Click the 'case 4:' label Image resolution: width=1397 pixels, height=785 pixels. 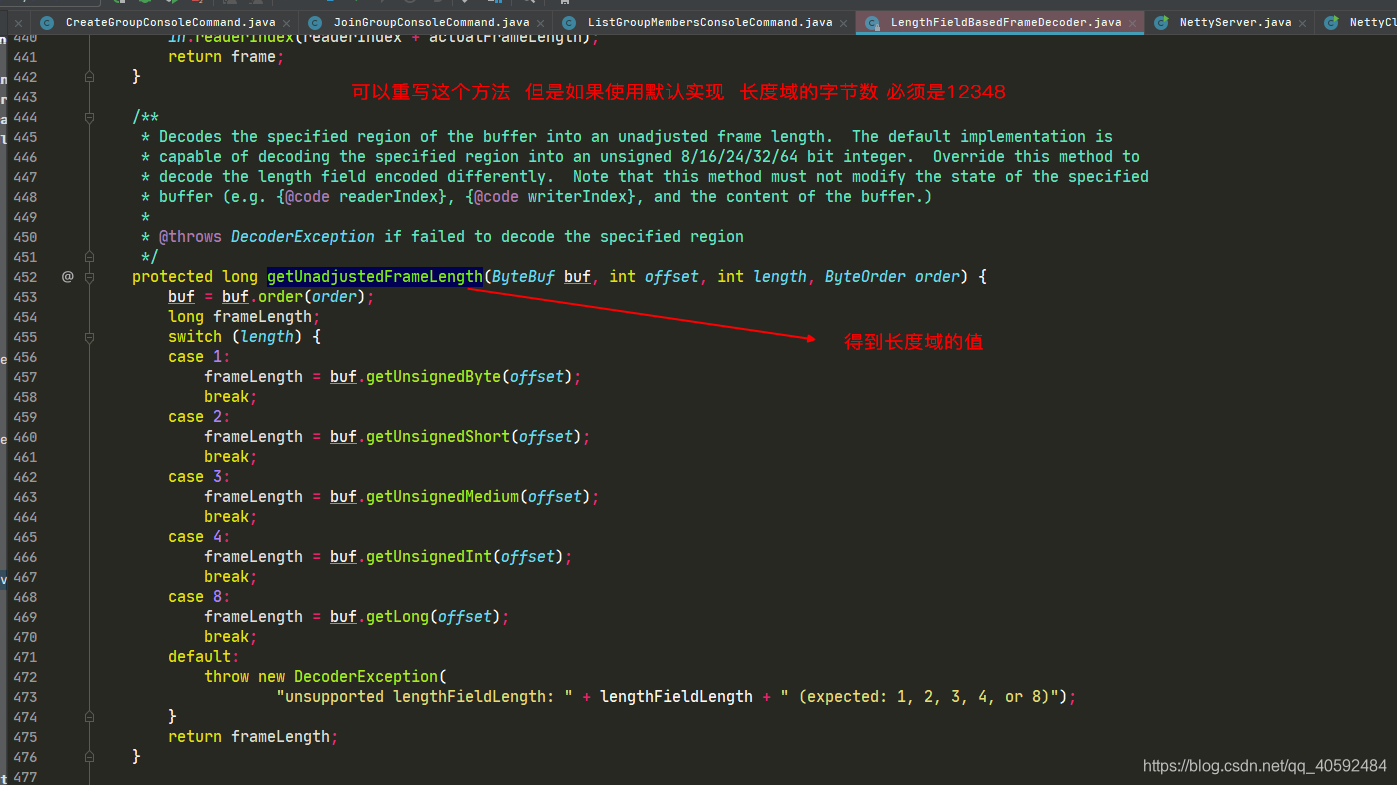click(199, 537)
